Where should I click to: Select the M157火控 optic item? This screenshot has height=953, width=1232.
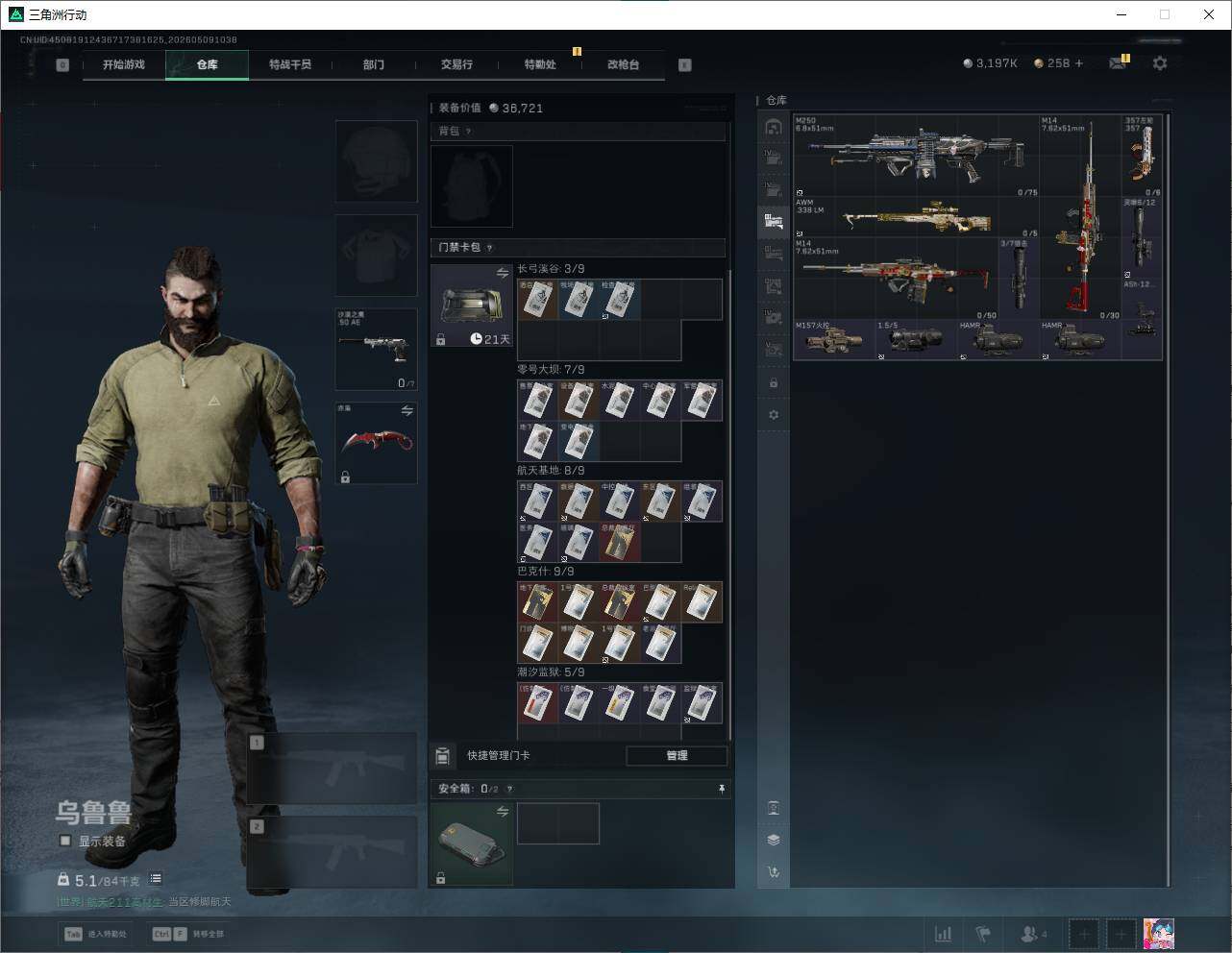click(x=834, y=340)
